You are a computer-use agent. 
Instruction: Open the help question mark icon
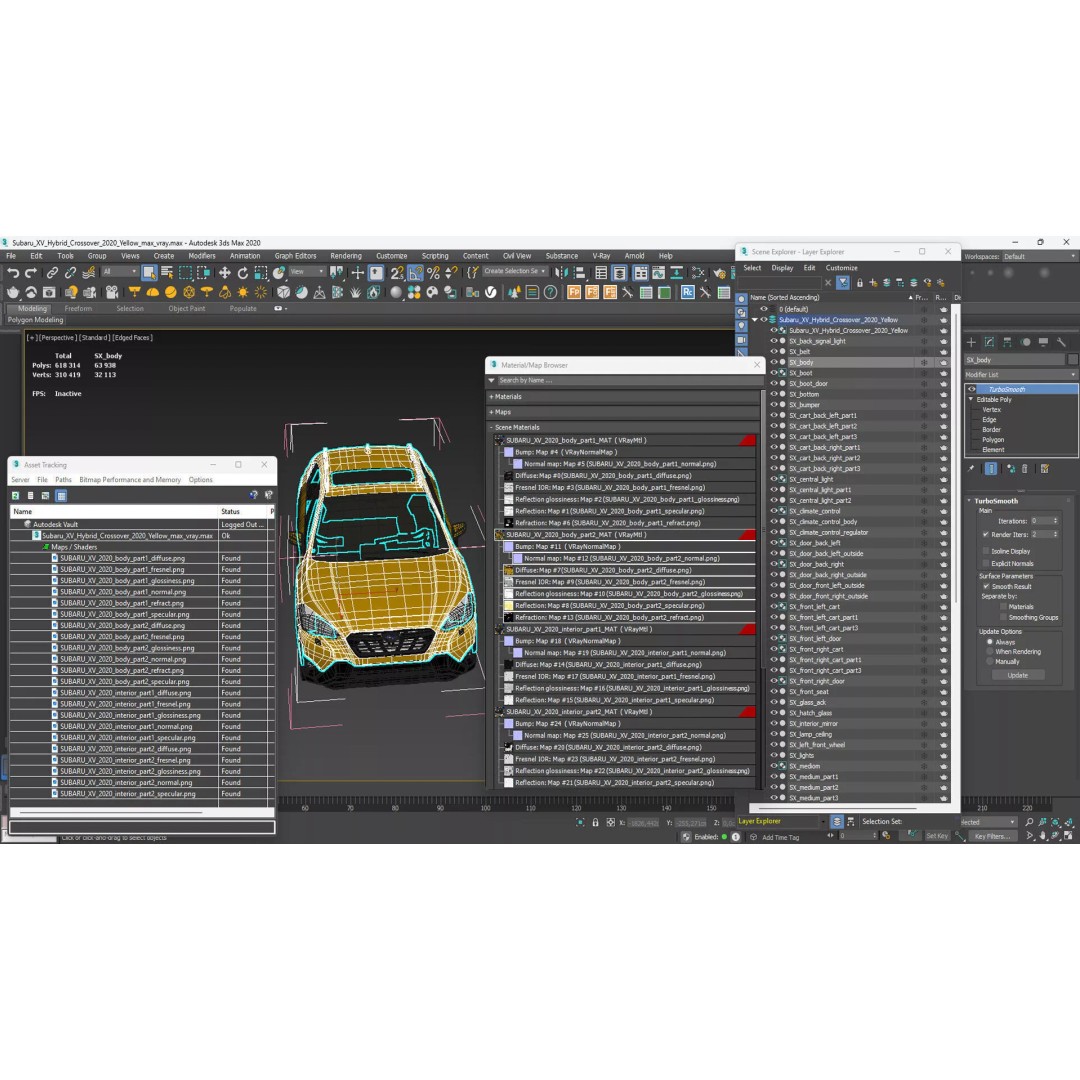(550, 292)
